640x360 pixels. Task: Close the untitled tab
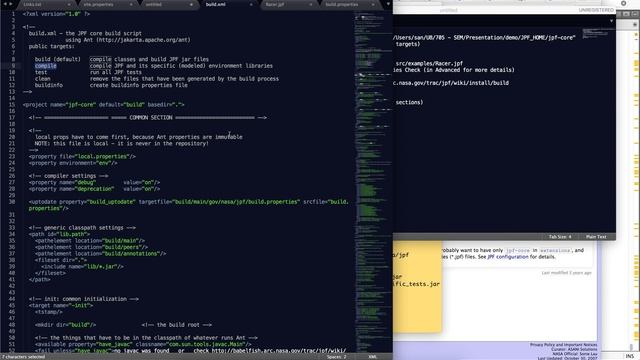pos(191,4)
